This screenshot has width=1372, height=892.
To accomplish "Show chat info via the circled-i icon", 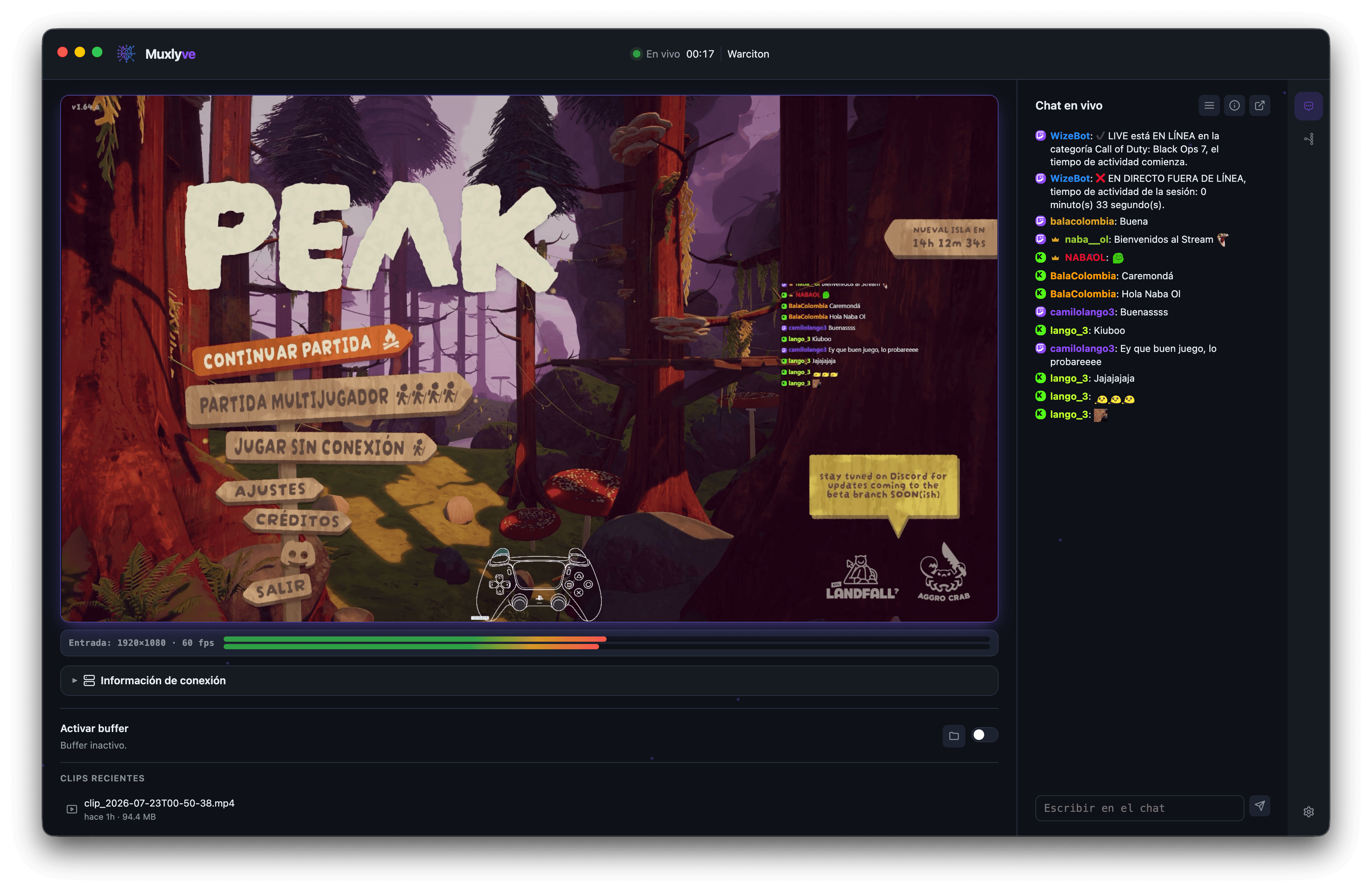I will coord(1234,105).
